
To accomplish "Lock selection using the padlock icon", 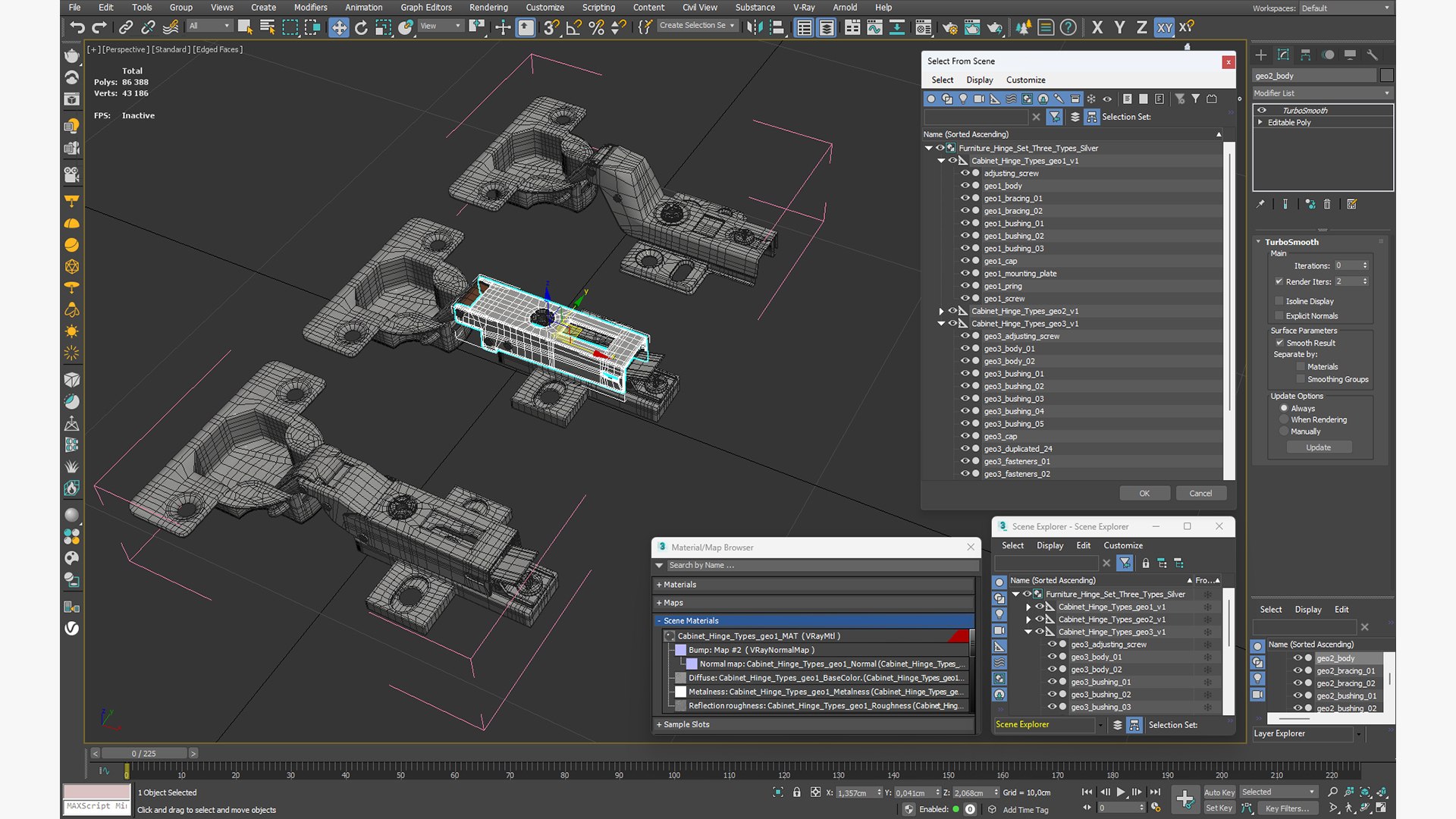I will 796,792.
